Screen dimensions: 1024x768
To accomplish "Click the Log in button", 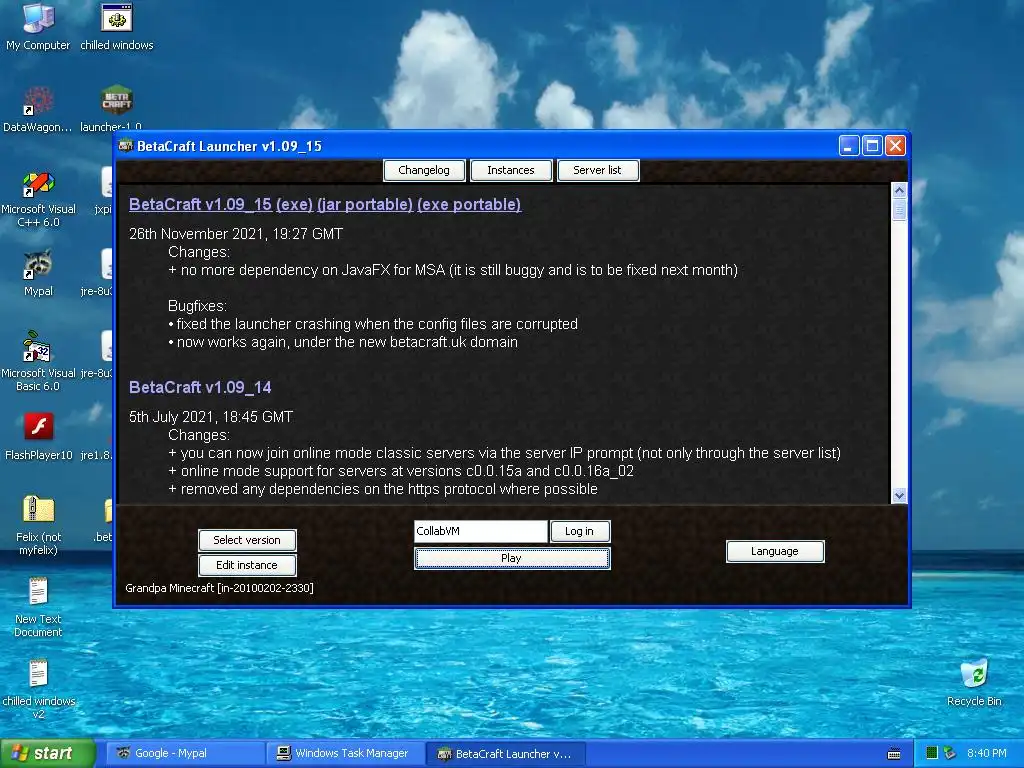I will [579, 531].
